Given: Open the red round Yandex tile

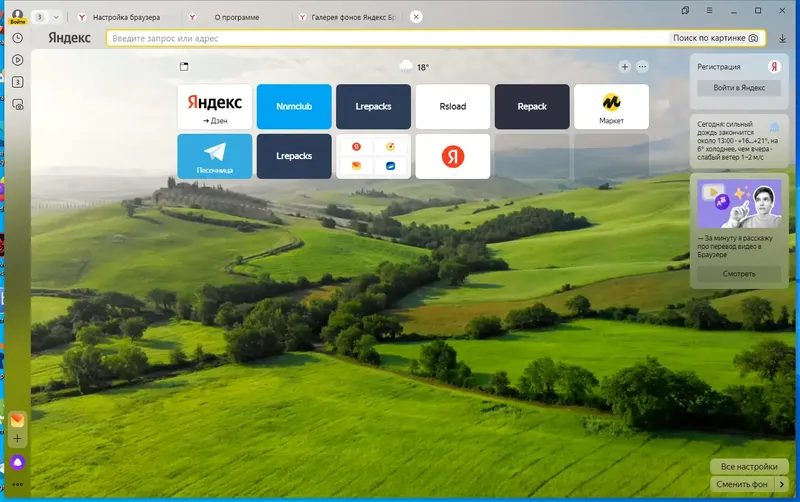Looking at the screenshot, I should tap(453, 156).
